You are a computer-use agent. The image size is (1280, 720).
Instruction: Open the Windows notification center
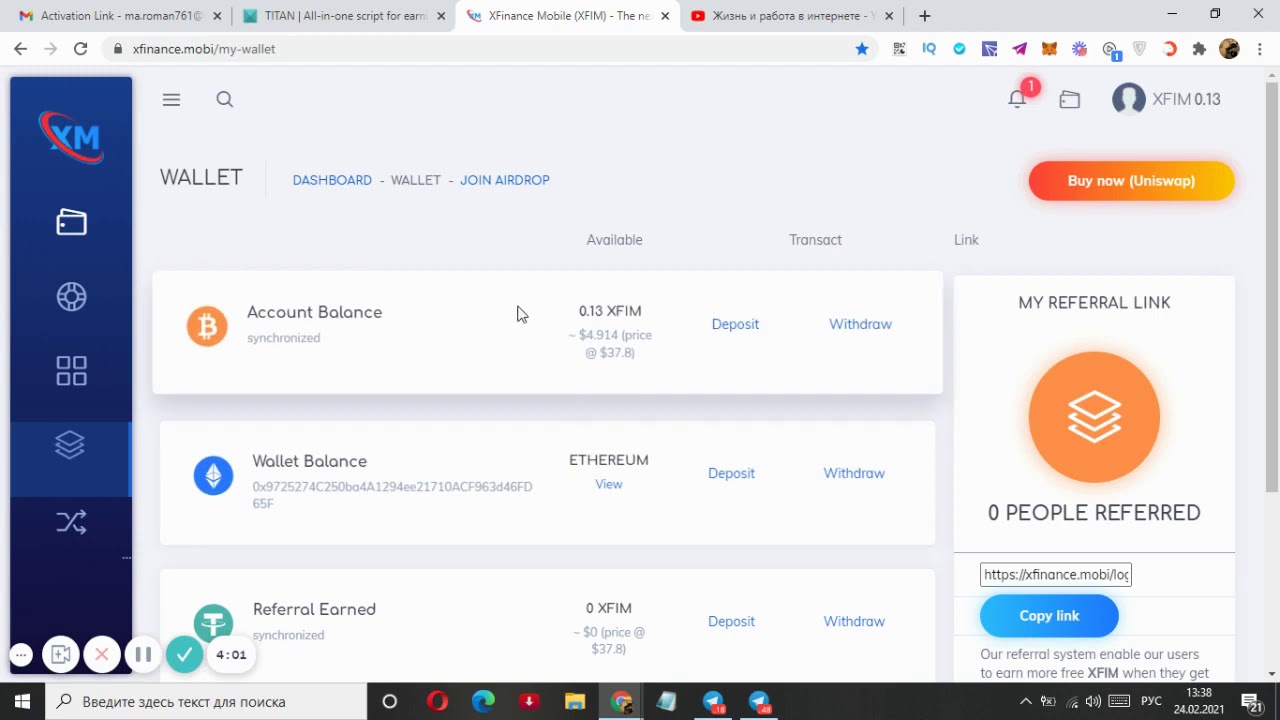point(1250,702)
